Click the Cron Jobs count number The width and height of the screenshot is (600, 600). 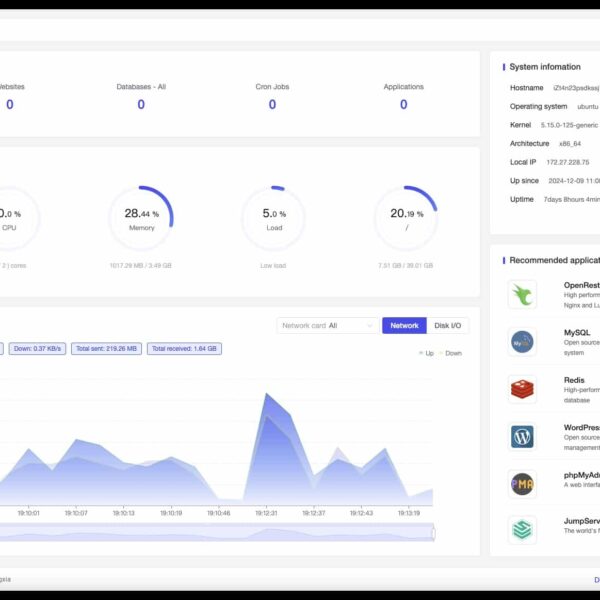272,104
